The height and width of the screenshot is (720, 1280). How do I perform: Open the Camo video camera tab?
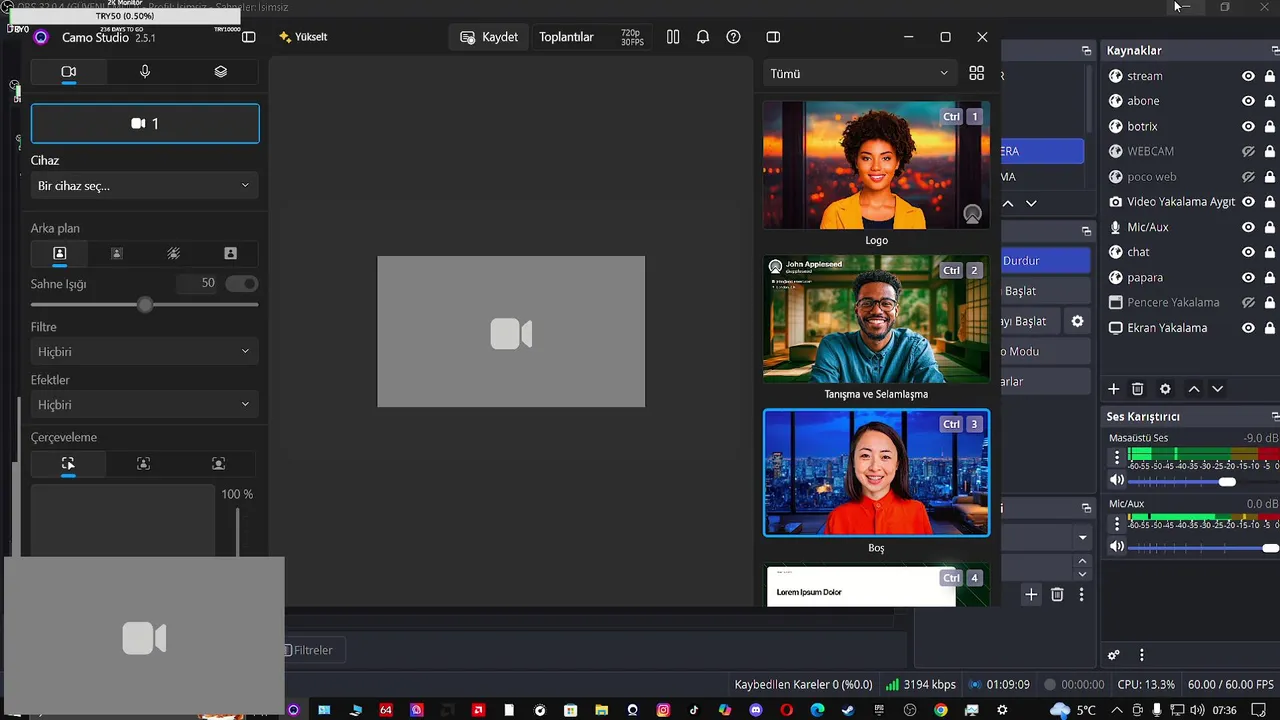point(68,72)
